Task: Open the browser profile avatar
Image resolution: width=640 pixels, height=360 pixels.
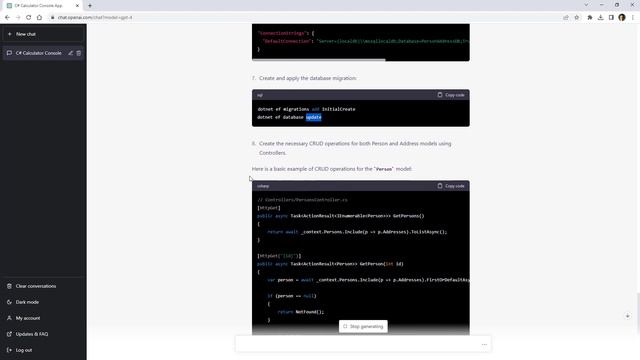Action: [x=622, y=18]
